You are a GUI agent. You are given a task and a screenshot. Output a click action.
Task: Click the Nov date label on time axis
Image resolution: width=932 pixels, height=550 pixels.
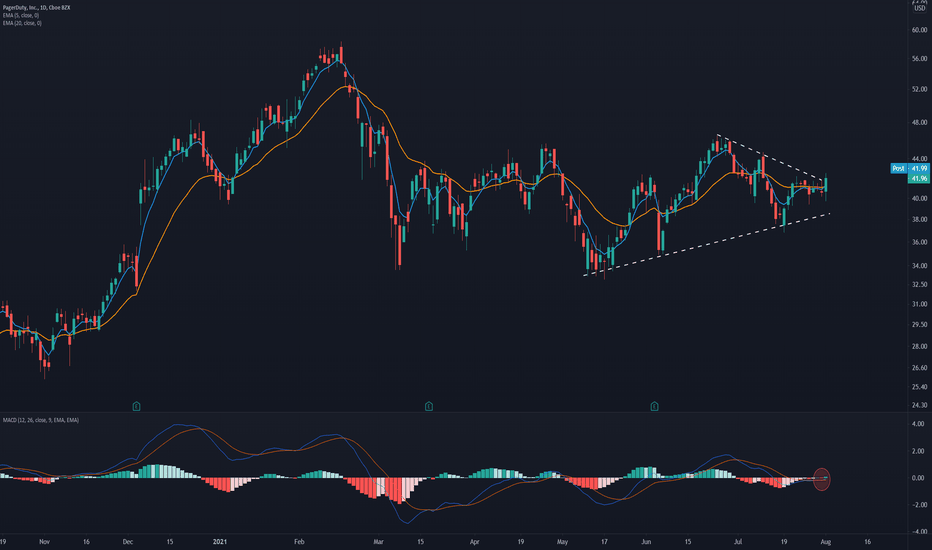pos(45,542)
